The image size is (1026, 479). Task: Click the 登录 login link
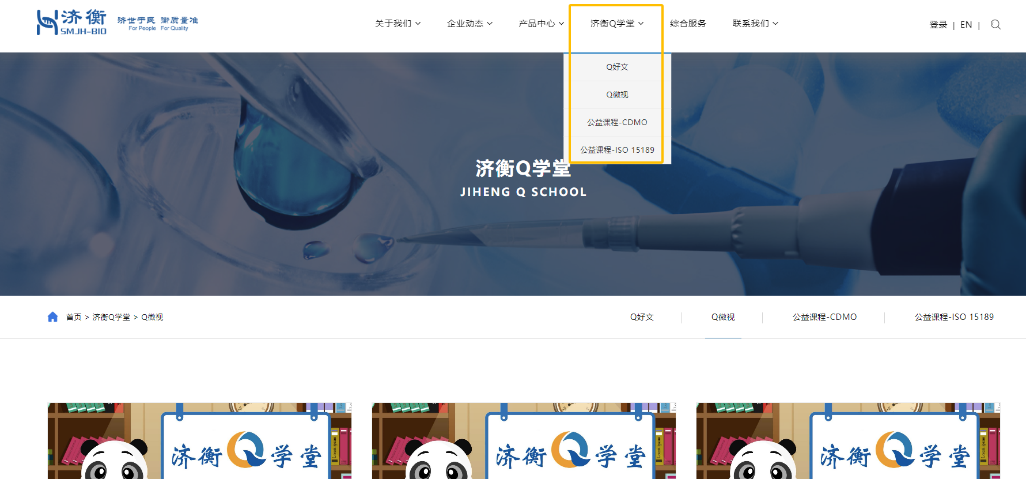tap(938, 25)
